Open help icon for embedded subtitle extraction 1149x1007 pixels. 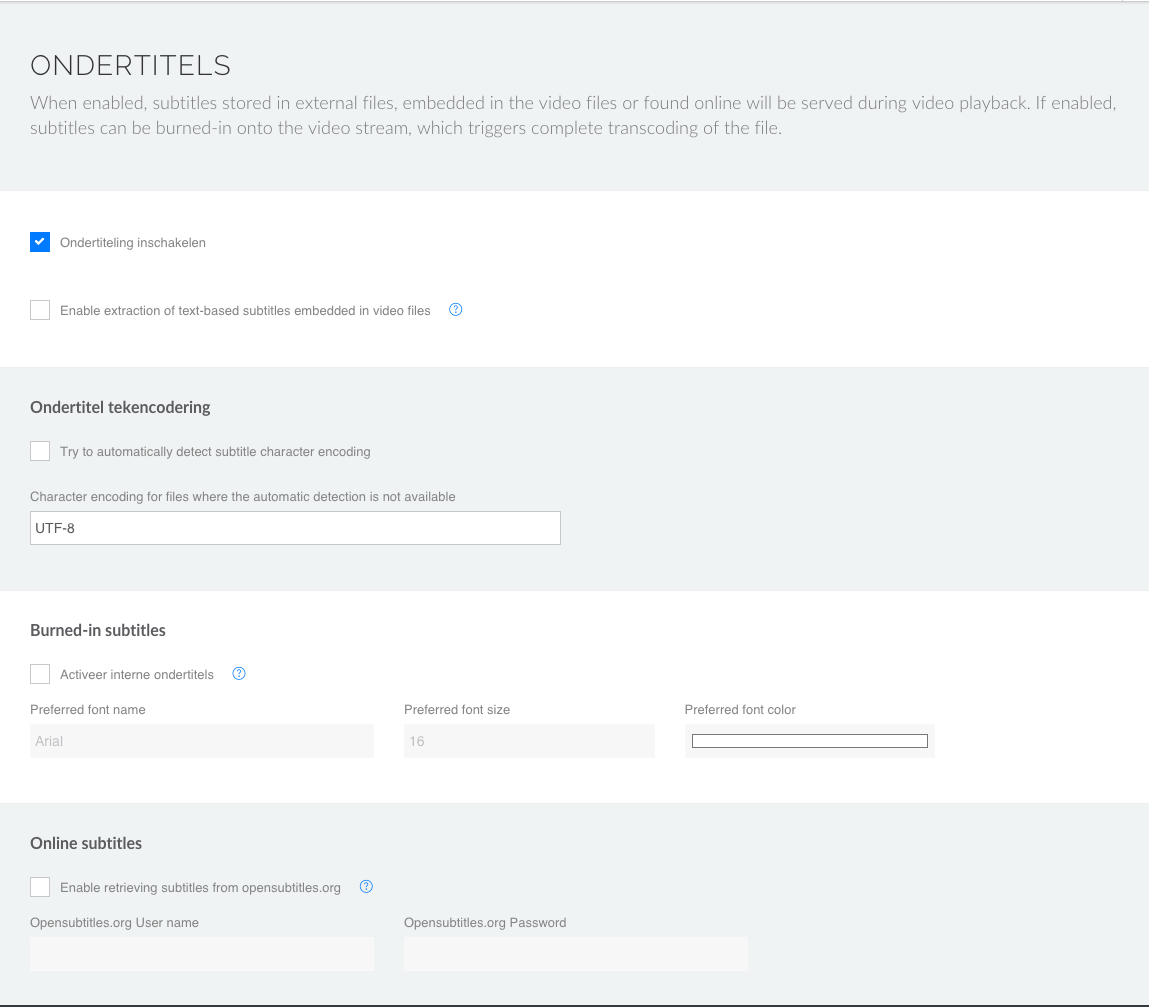[456, 310]
